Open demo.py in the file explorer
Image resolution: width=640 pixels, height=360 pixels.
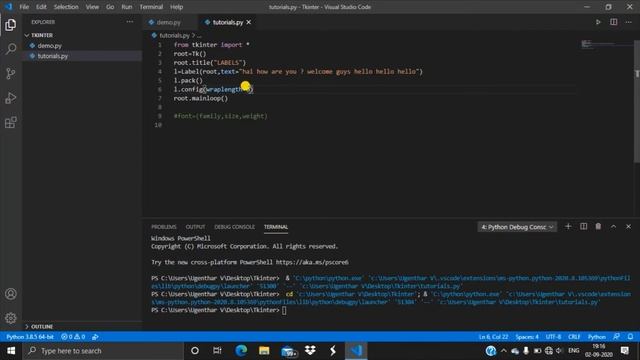pos(49,46)
